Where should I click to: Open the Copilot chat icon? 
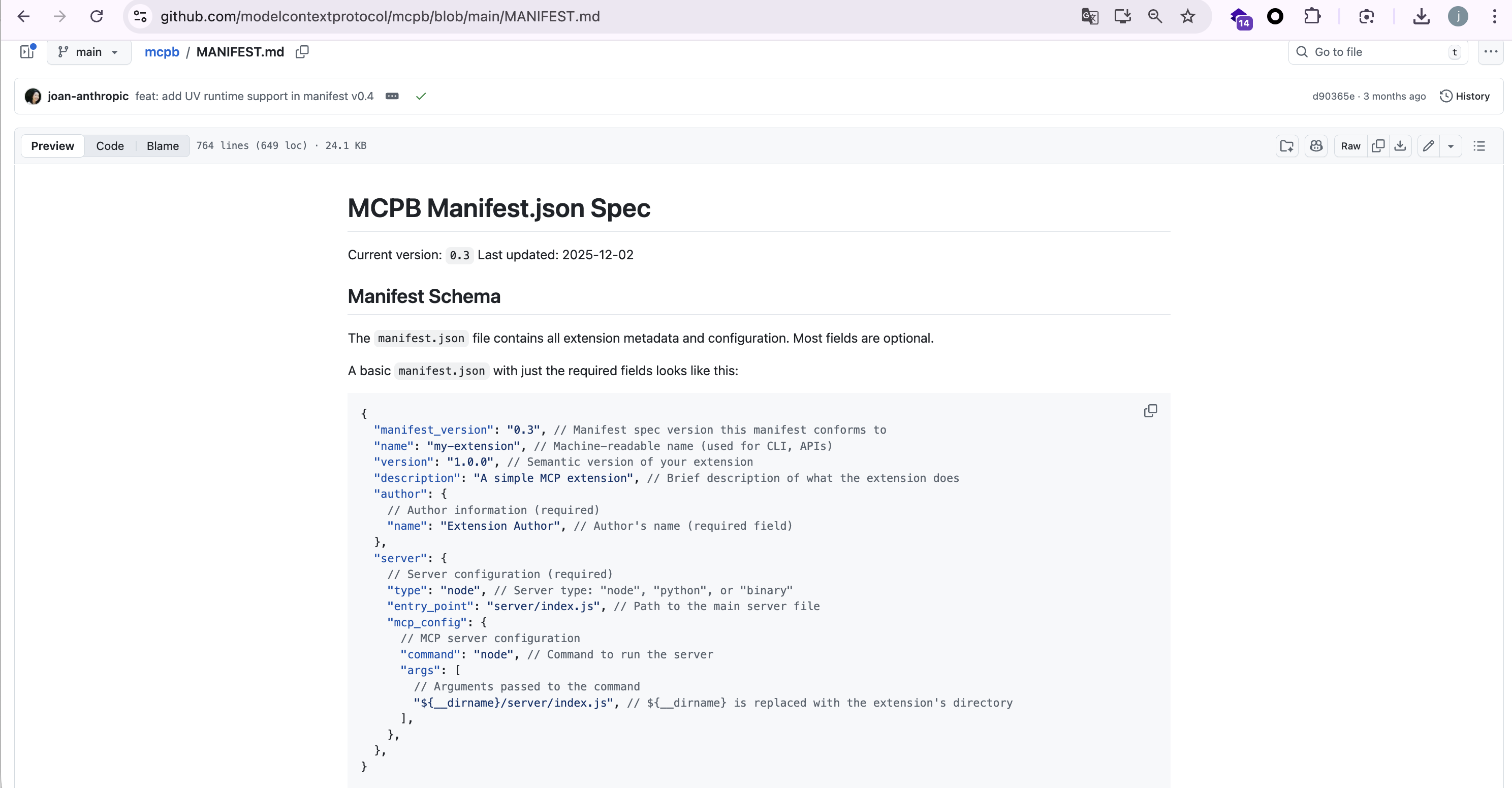(1315, 145)
